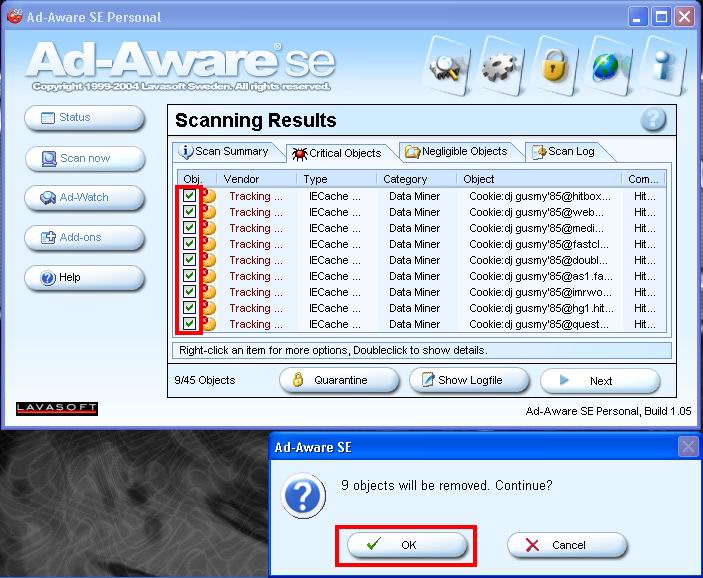Select Cookie:dj gusmy'85@doubl... object text
The height and width of the screenshot is (578, 703).
(x=538, y=260)
